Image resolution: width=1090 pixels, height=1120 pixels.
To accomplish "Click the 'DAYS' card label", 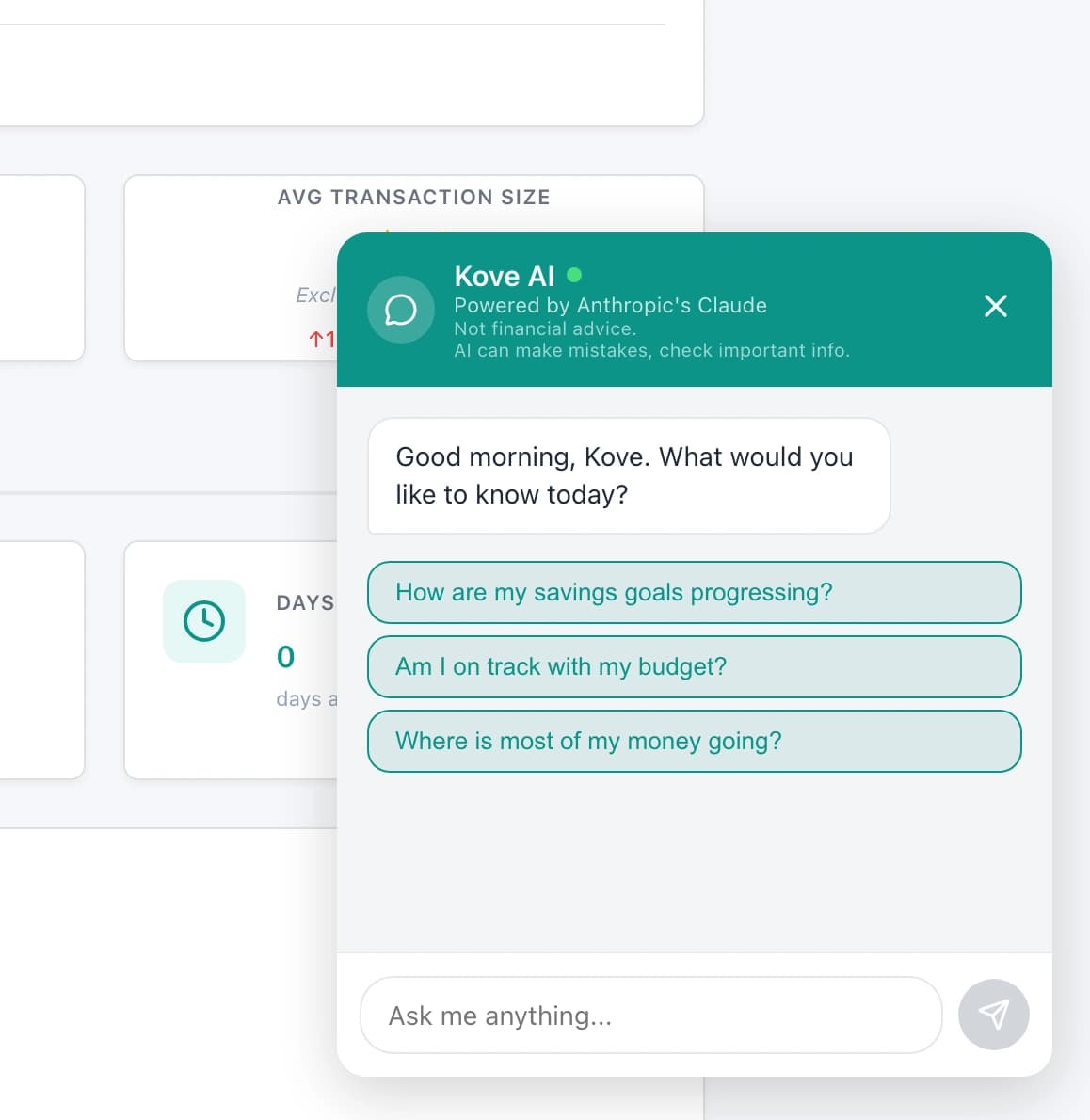I will (306, 603).
